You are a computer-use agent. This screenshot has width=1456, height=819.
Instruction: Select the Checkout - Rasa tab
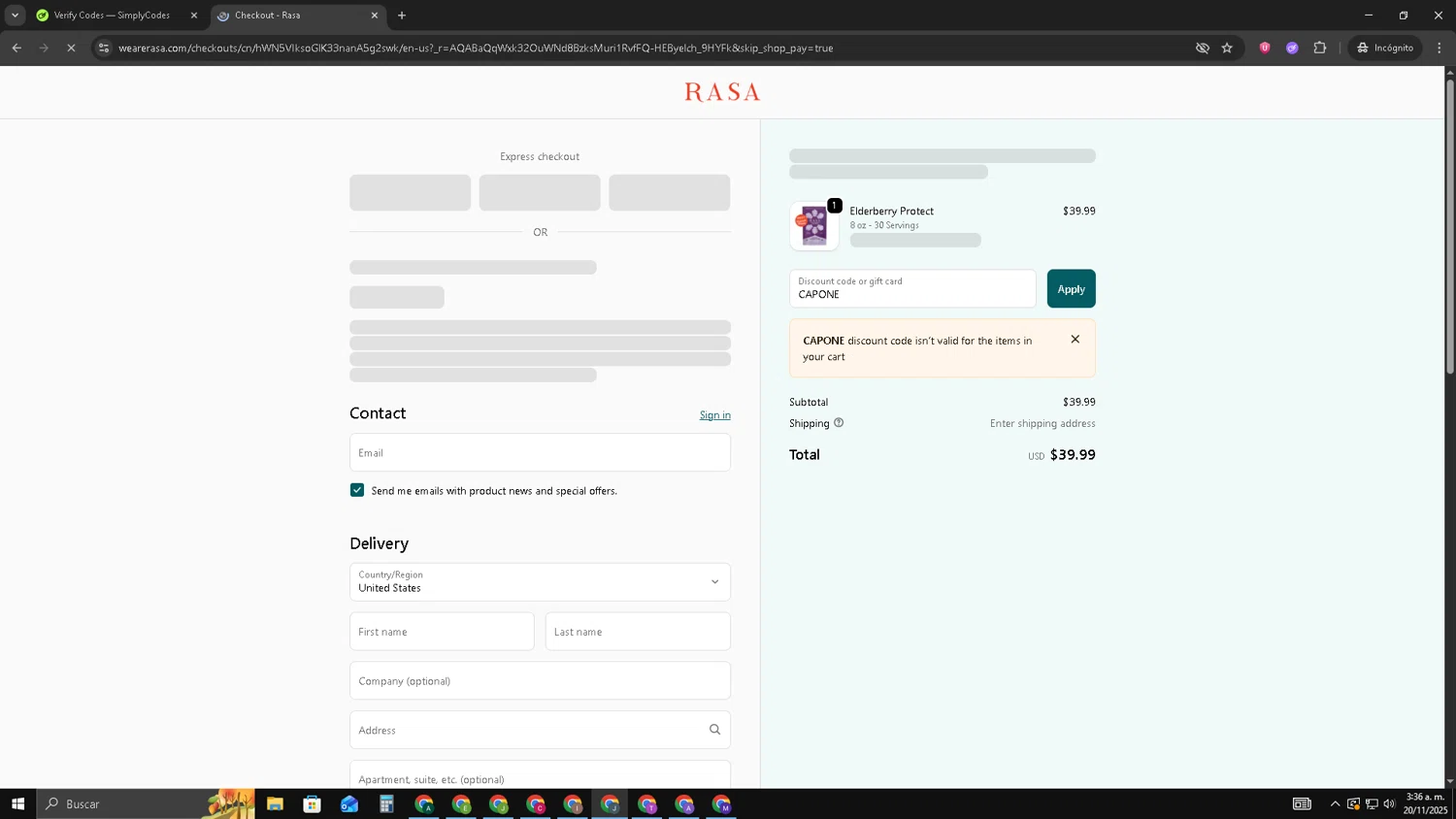(x=291, y=16)
